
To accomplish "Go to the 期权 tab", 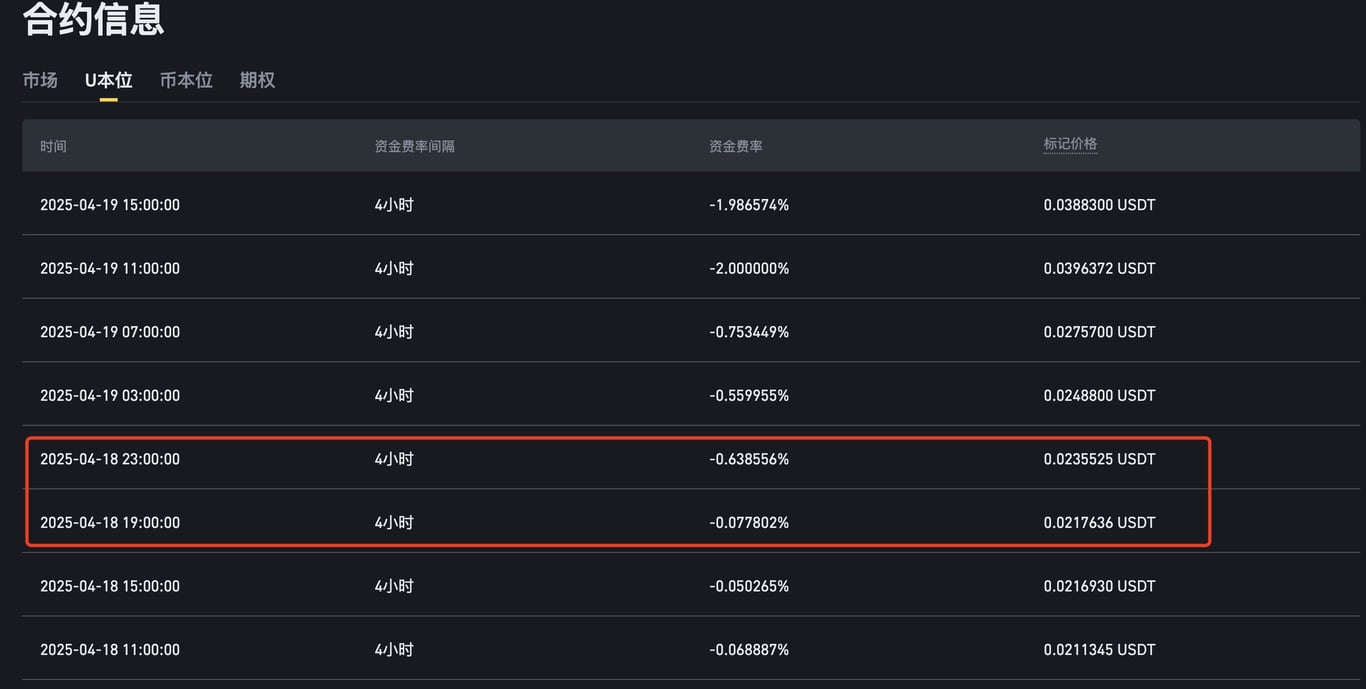I will tap(257, 80).
